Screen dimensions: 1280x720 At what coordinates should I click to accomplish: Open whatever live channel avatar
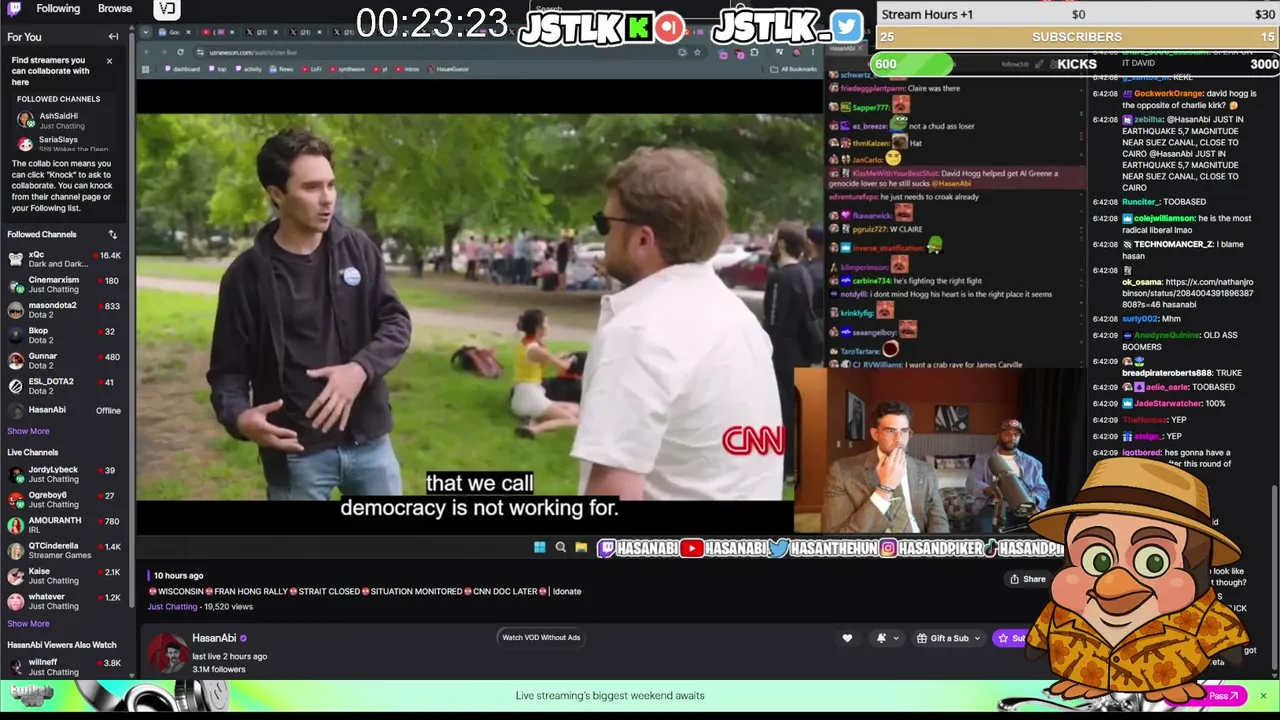click(x=15, y=601)
